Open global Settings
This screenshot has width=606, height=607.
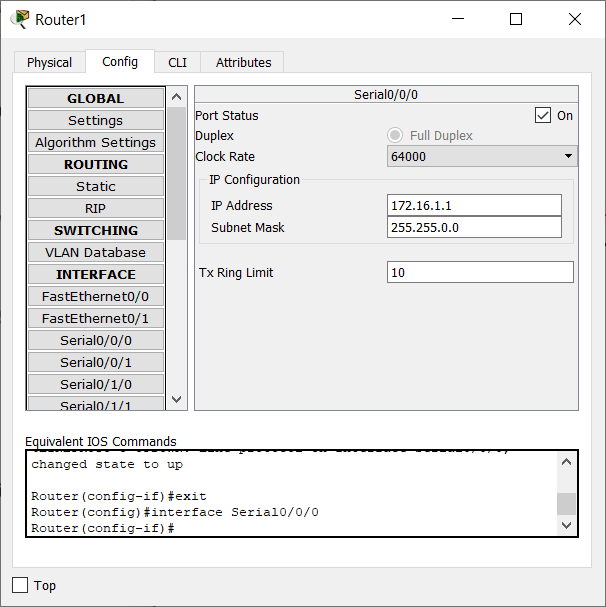(x=96, y=120)
